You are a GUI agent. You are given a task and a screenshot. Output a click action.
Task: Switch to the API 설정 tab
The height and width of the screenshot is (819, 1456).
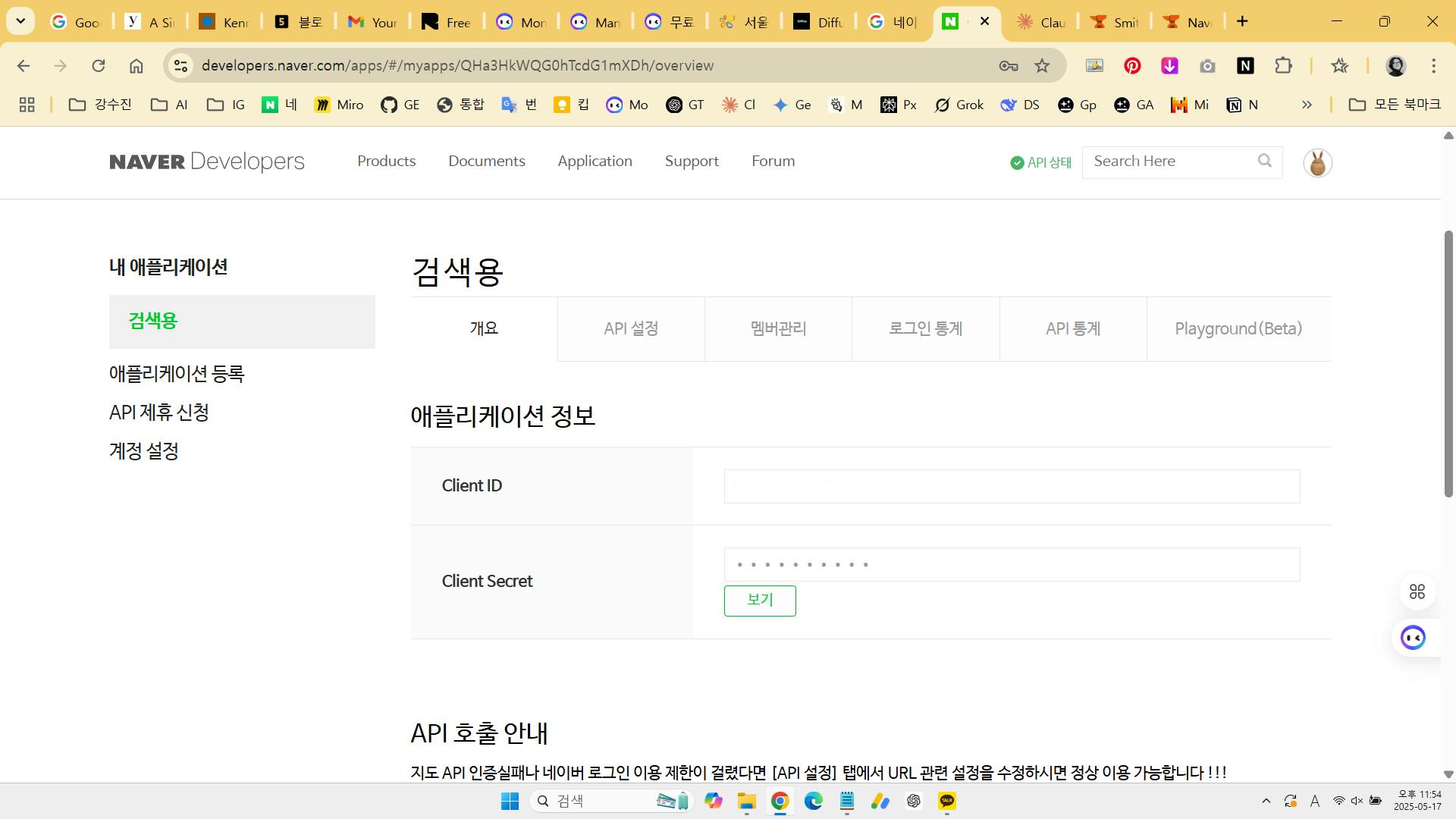tap(631, 329)
